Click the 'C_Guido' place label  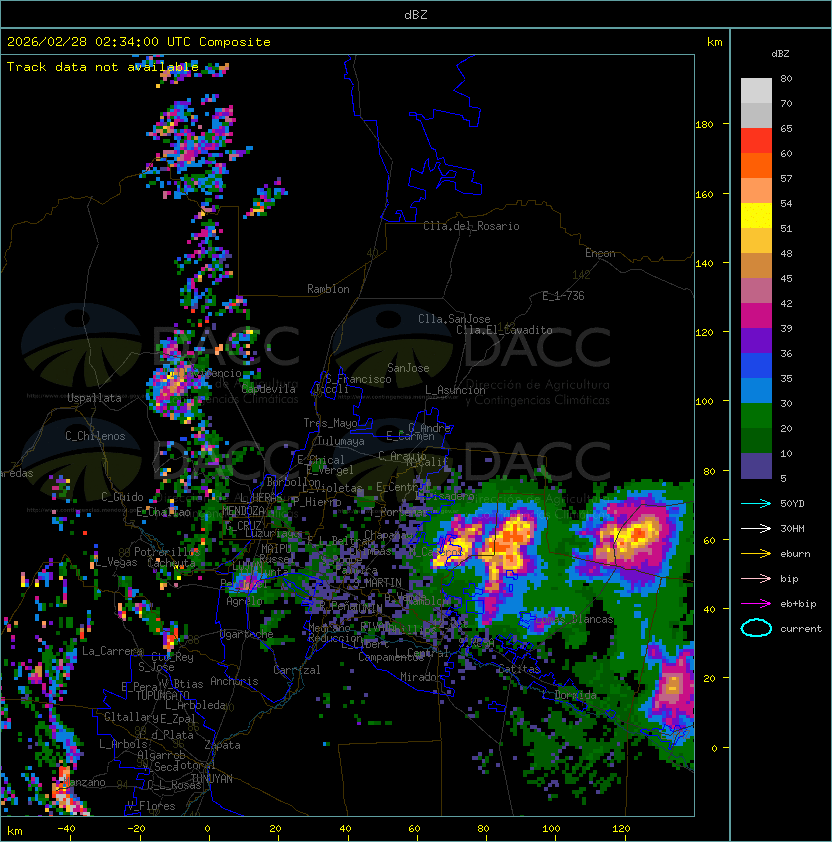point(122,497)
